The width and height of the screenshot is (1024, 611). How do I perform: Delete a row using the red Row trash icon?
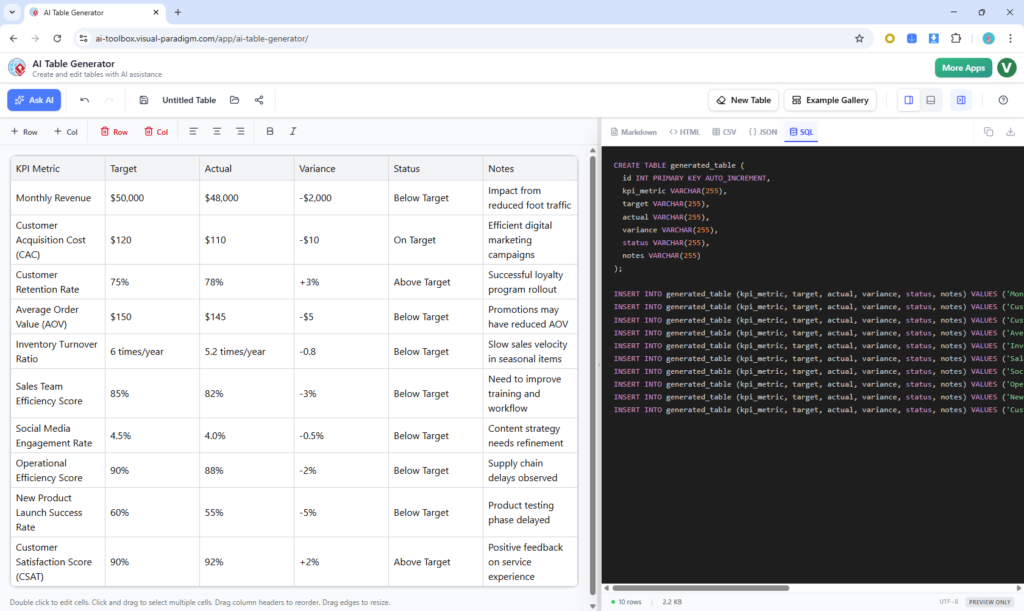click(115, 131)
